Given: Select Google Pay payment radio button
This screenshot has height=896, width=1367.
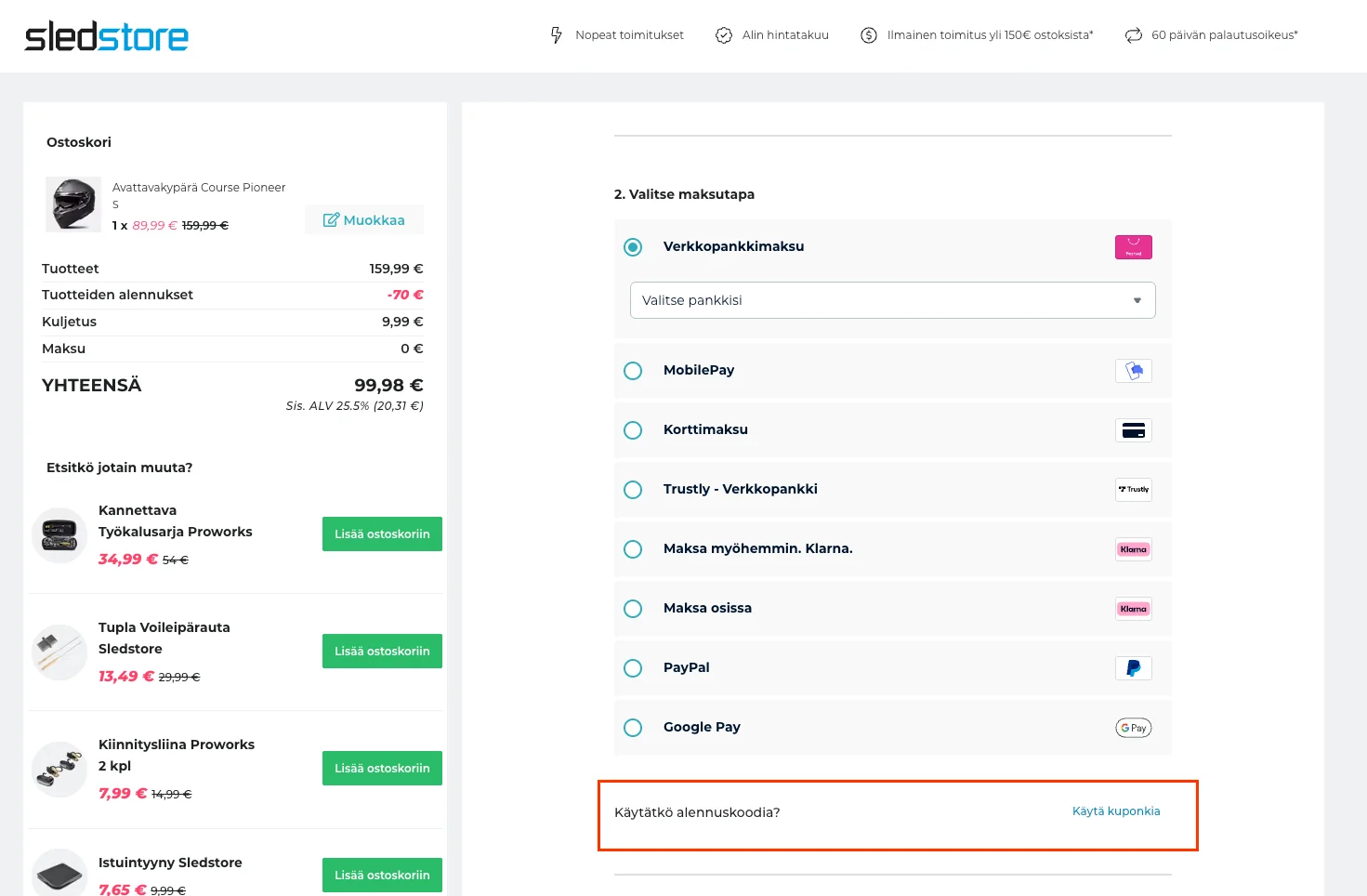Looking at the screenshot, I should pos(633,728).
